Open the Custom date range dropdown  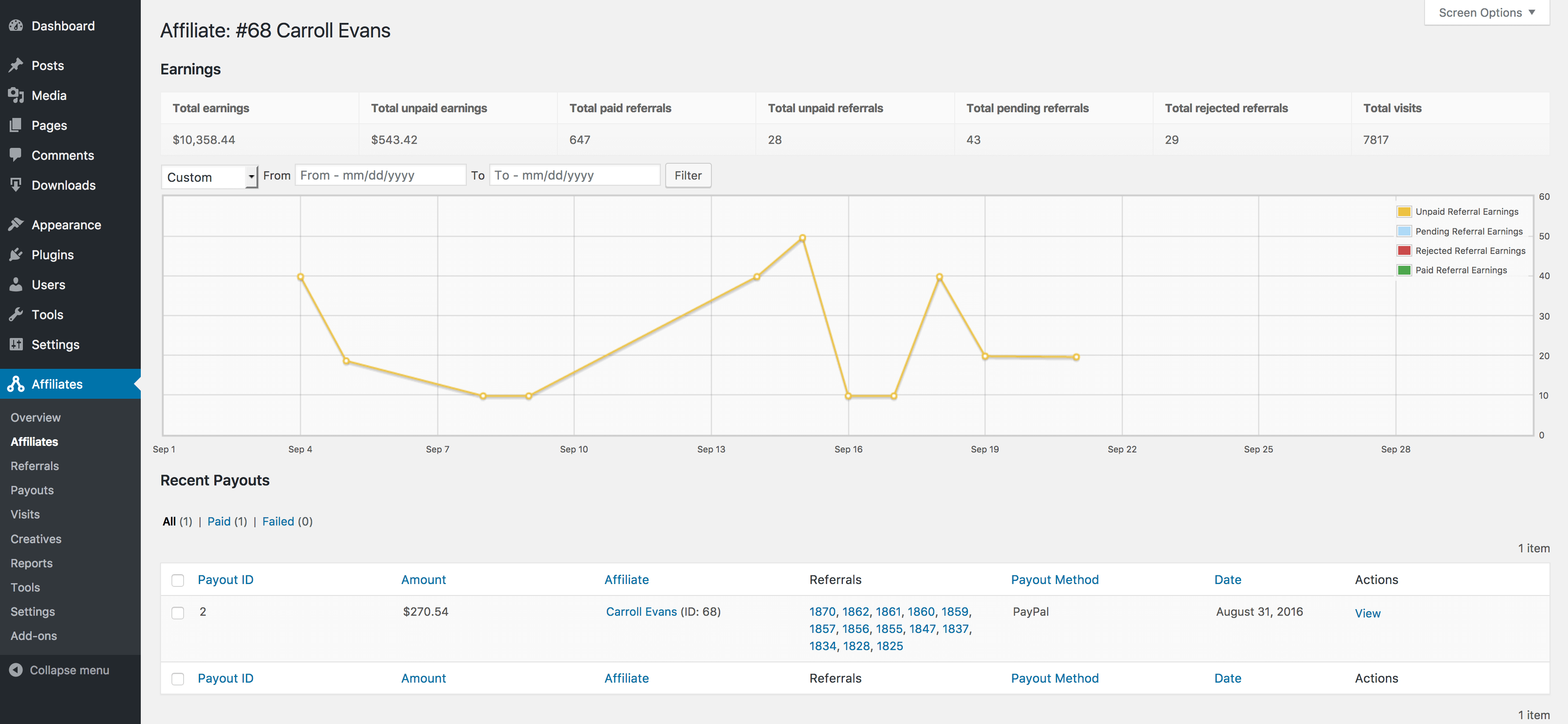(x=209, y=177)
